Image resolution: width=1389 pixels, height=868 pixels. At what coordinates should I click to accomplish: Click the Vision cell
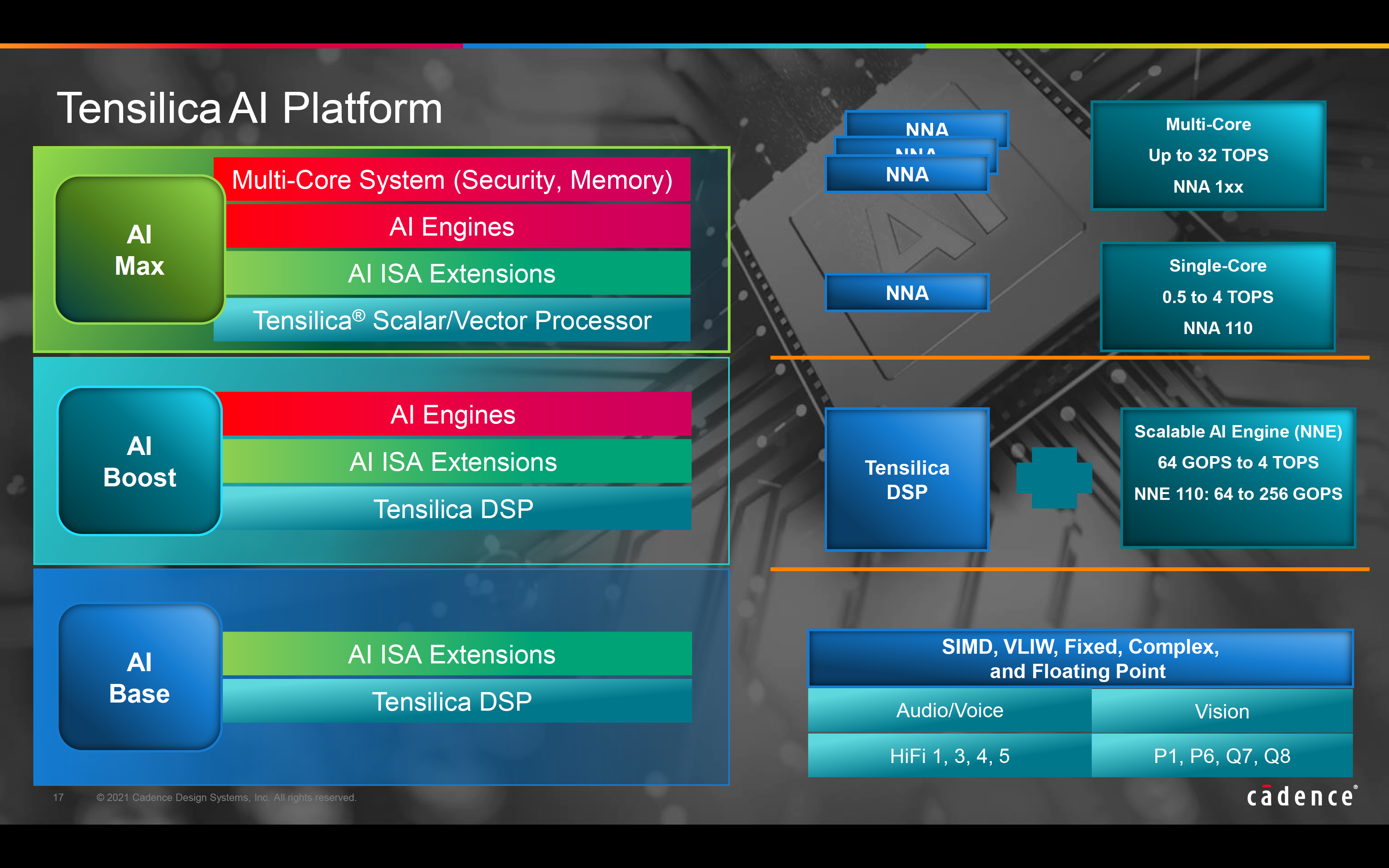coord(1222,711)
